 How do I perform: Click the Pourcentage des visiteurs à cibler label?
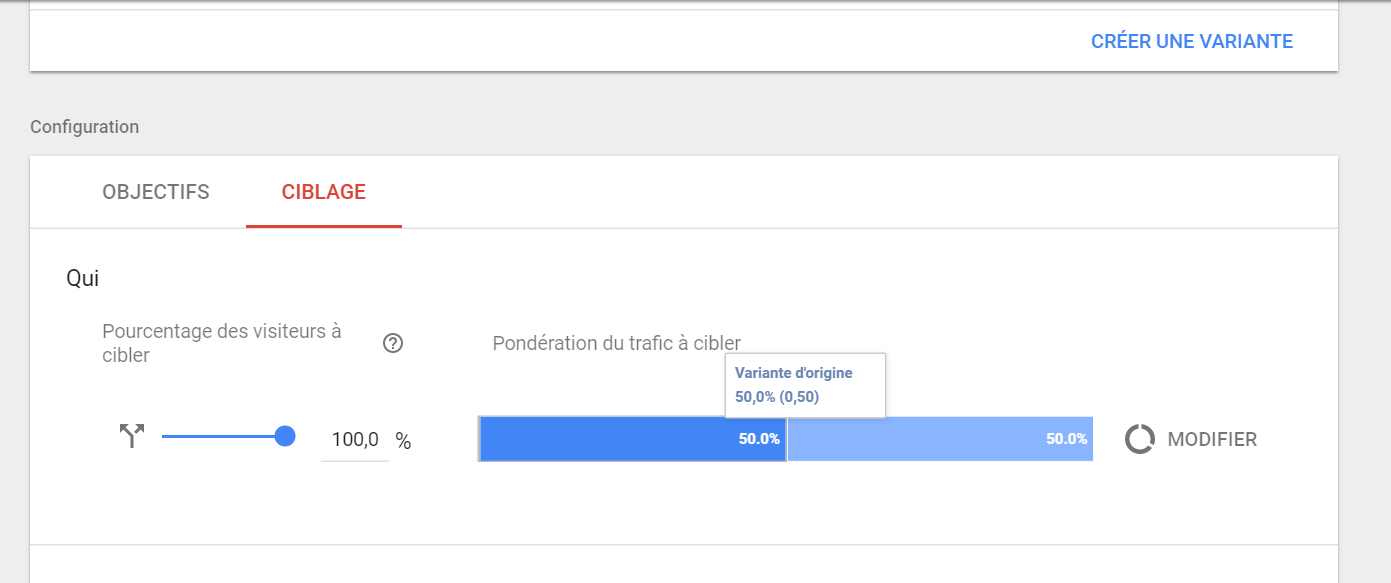(221, 343)
